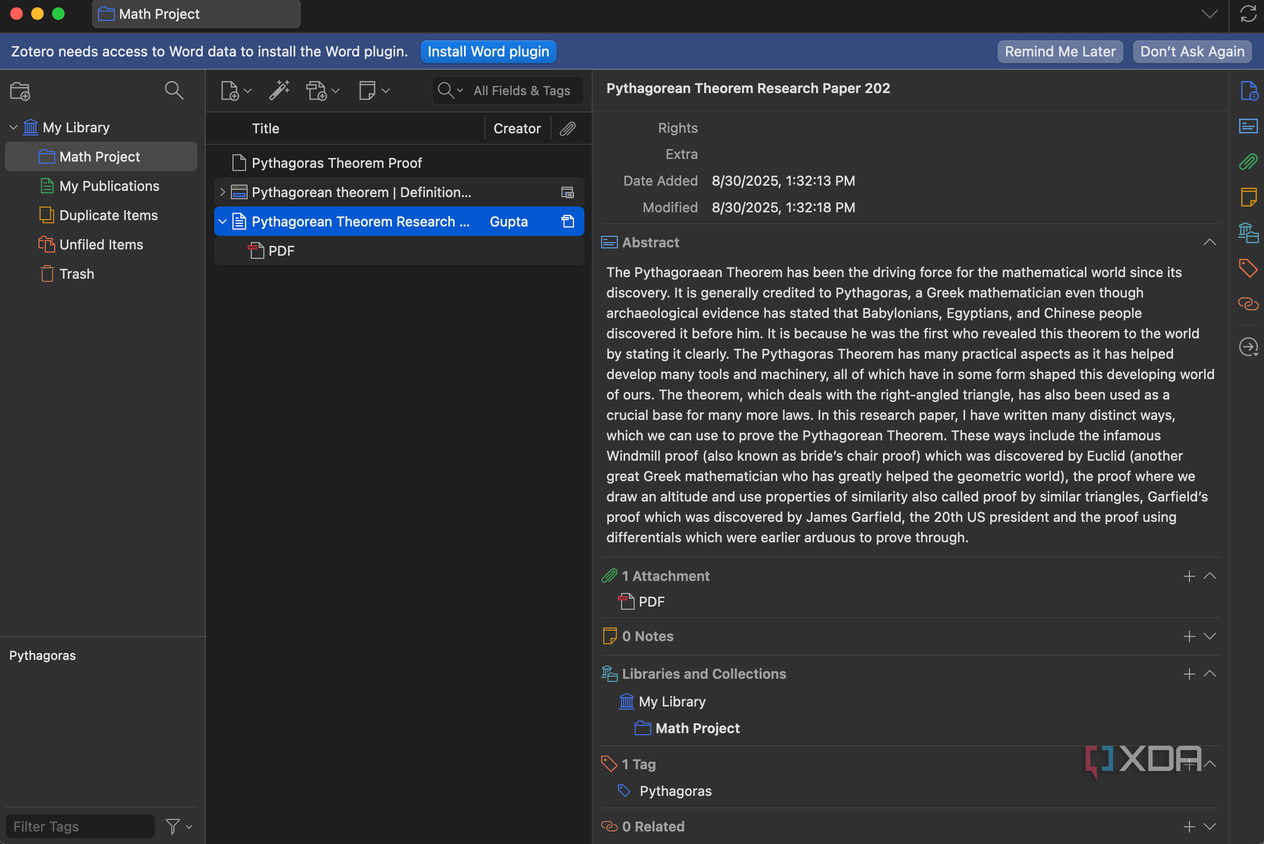This screenshot has height=844, width=1264.
Task: Jump to Attachments section paperclip in side rail
Action: [1248, 161]
